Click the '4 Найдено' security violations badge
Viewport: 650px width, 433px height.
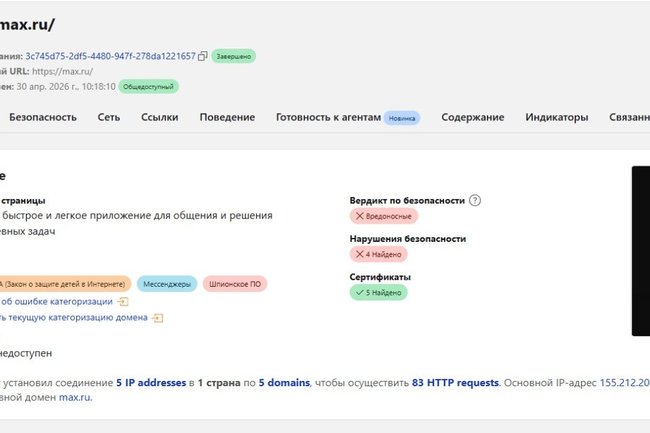coord(378,255)
